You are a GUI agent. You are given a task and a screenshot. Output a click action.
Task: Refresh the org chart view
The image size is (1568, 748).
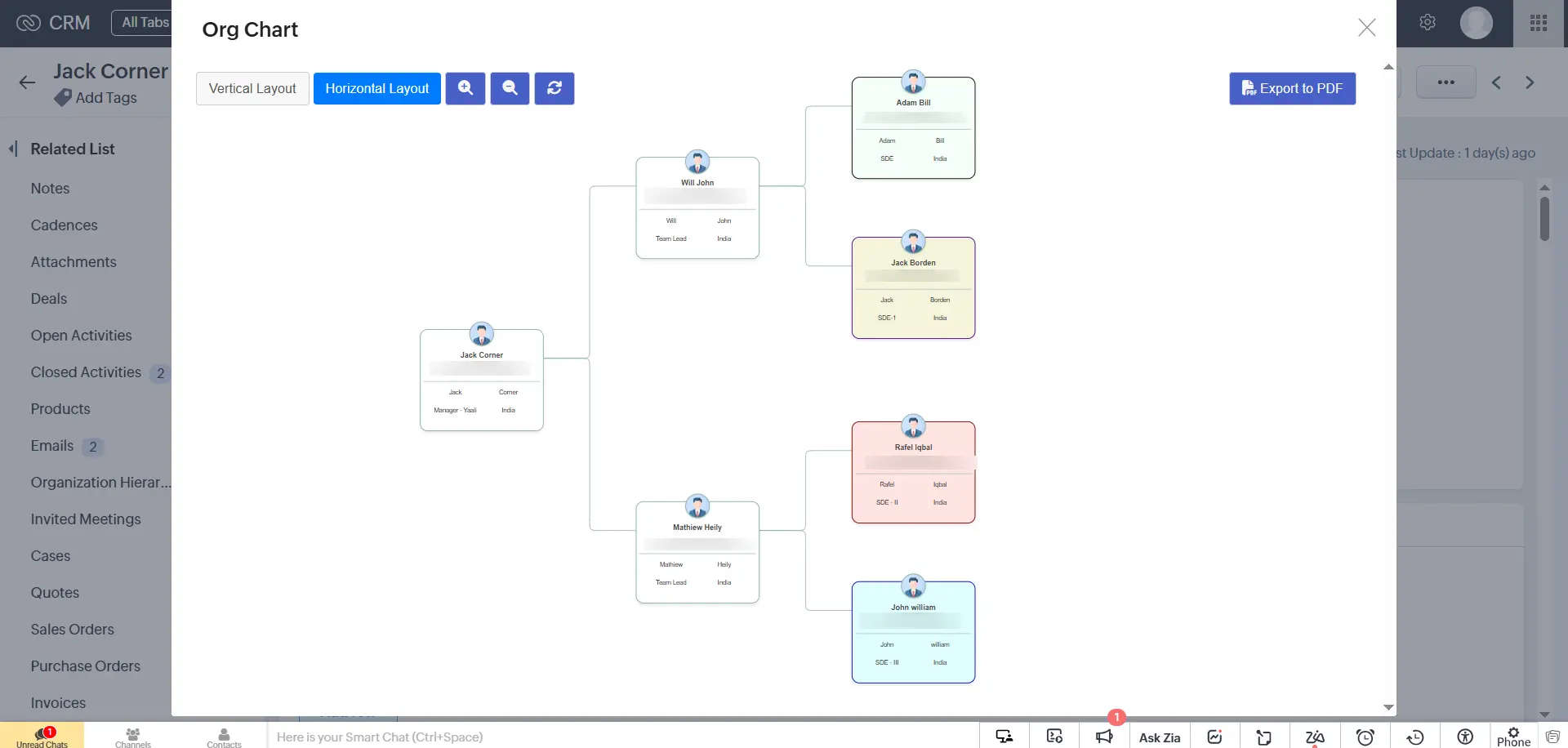pyautogui.click(x=554, y=88)
